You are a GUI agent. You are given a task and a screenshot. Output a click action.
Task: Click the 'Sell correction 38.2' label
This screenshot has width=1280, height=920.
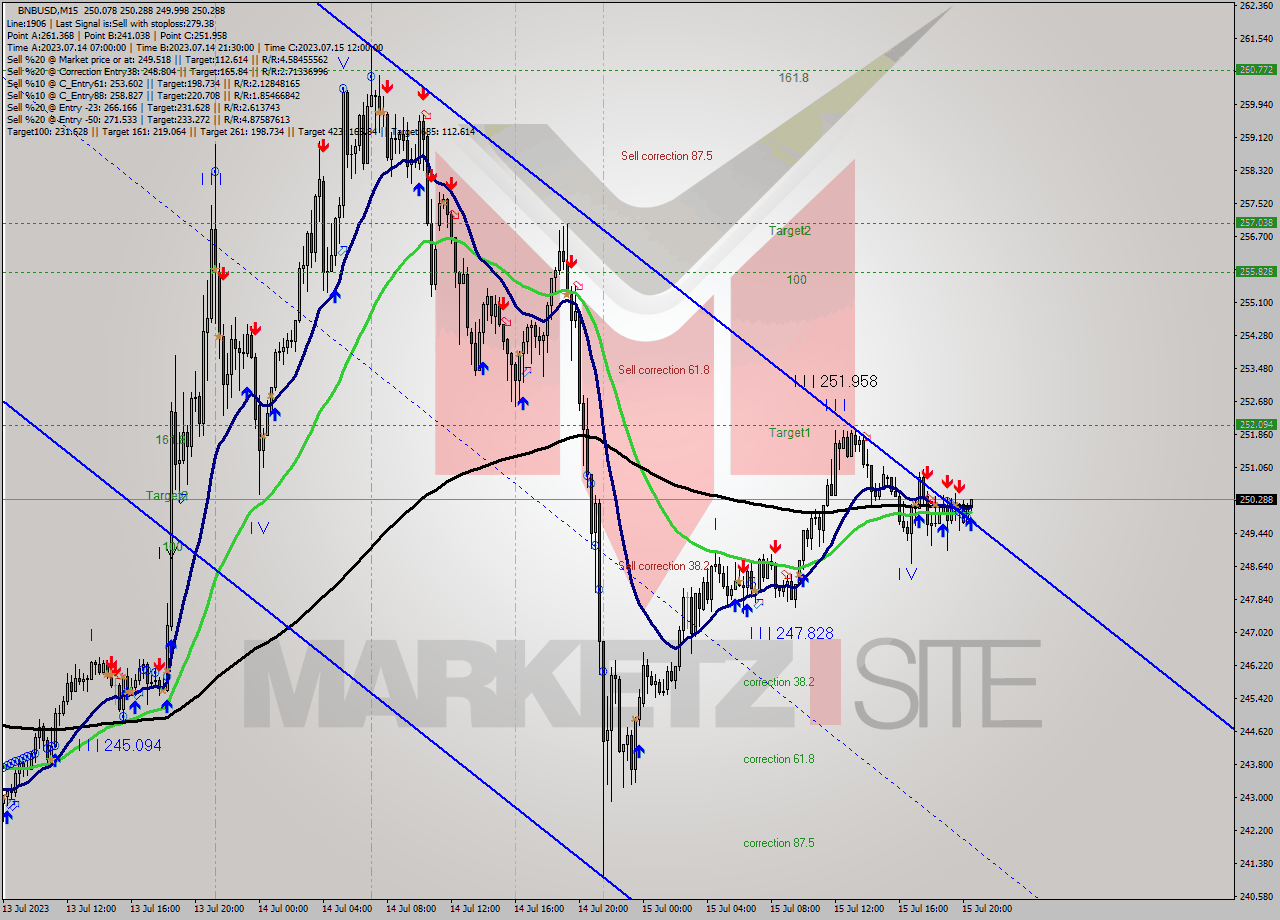click(x=666, y=566)
